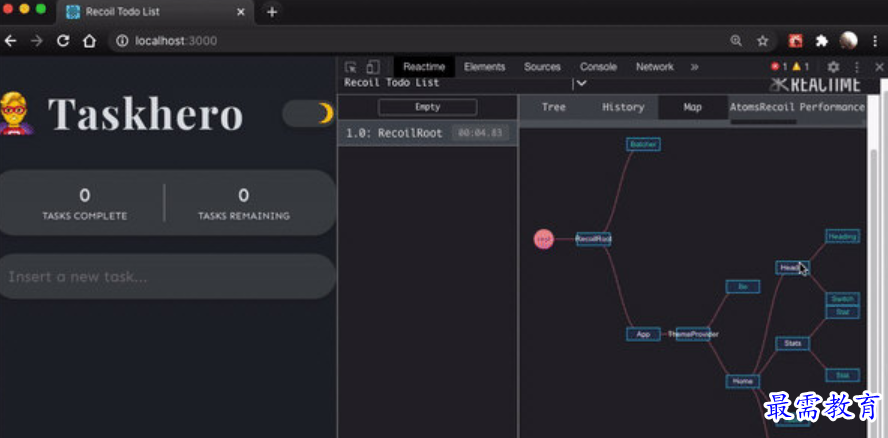Click the pink root node circle

tap(544, 239)
